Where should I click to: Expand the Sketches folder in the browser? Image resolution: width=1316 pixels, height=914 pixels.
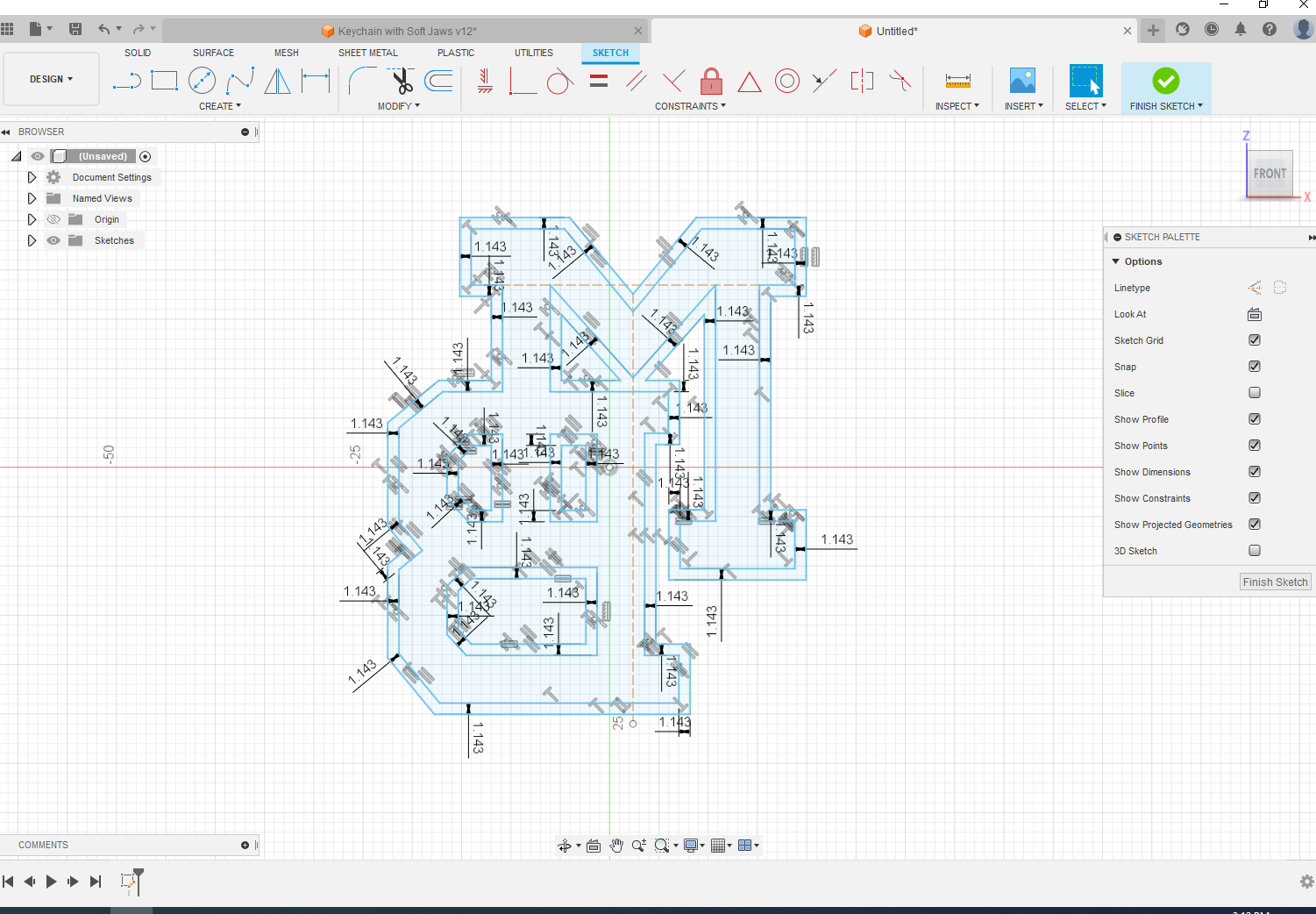[x=32, y=239]
